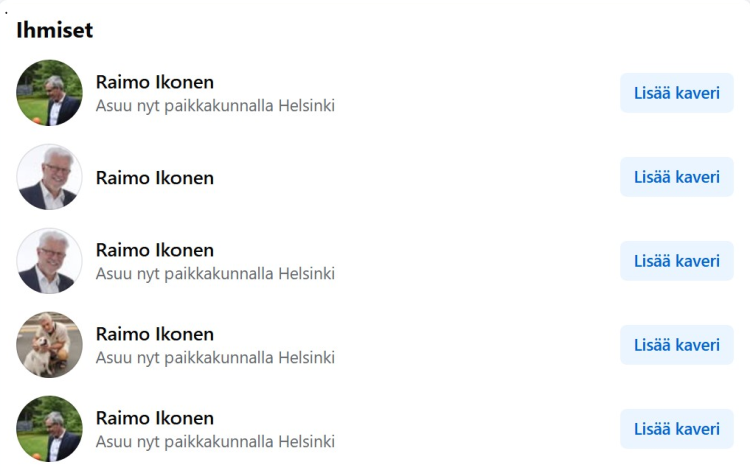Click the Ihmiset section heading
This screenshot has height=476, width=750.
[x=55, y=30]
